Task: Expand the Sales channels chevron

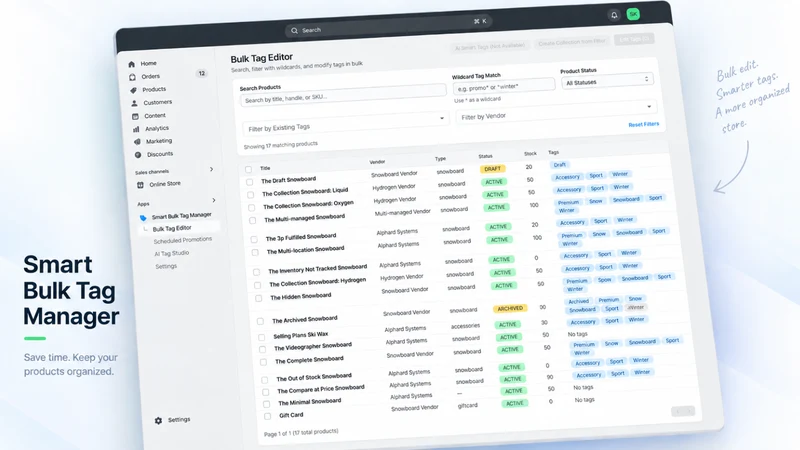Action: coord(211,169)
